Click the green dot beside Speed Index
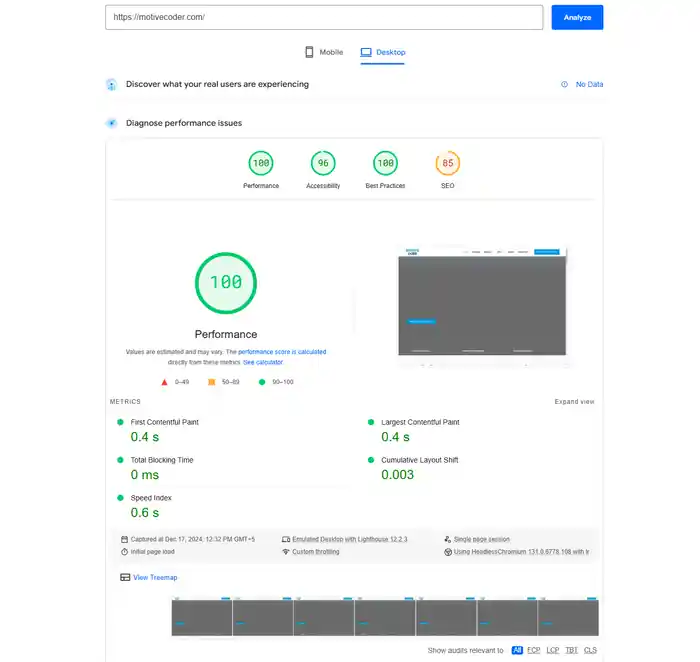Viewport: 700px width, 662px height. coord(120,498)
